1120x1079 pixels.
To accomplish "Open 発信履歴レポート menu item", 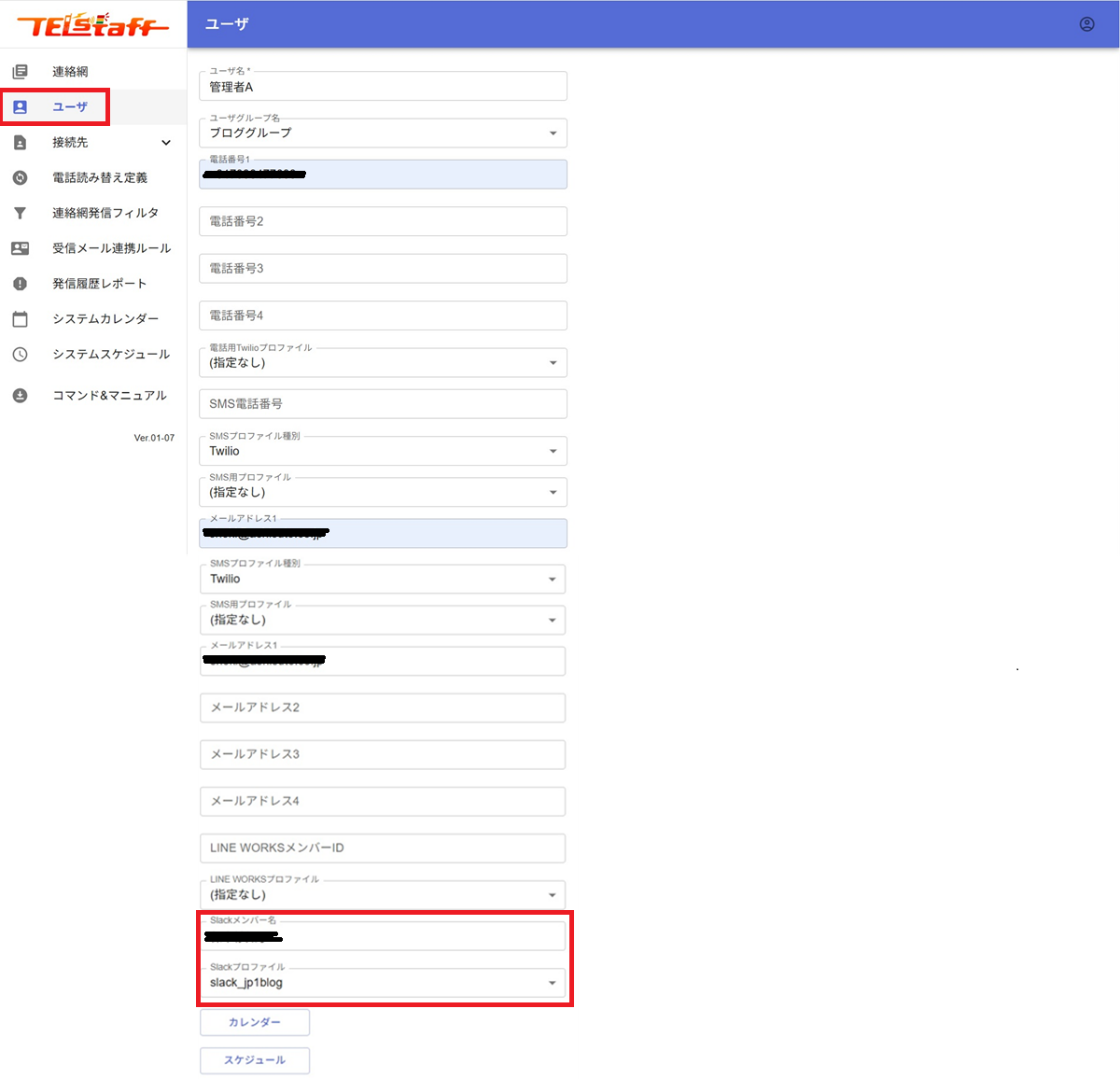I will (x=99, y=284).
